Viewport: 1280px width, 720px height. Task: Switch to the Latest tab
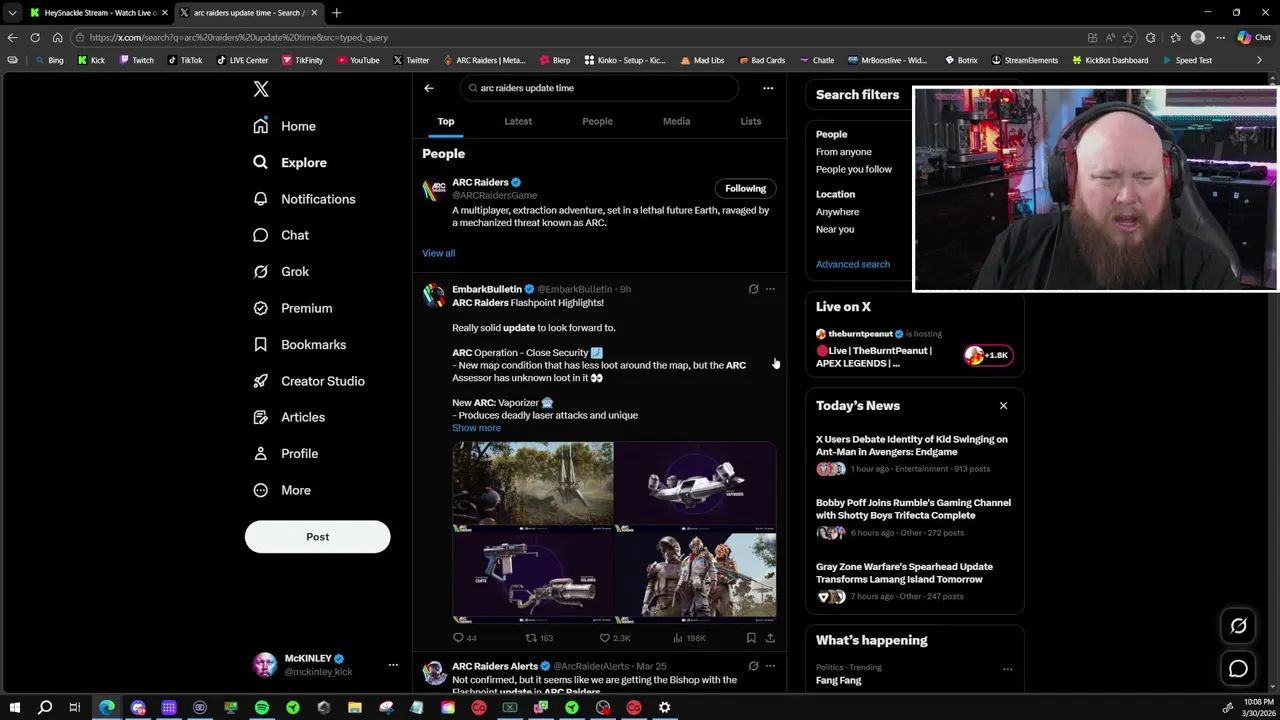click(x=518, y=121)
